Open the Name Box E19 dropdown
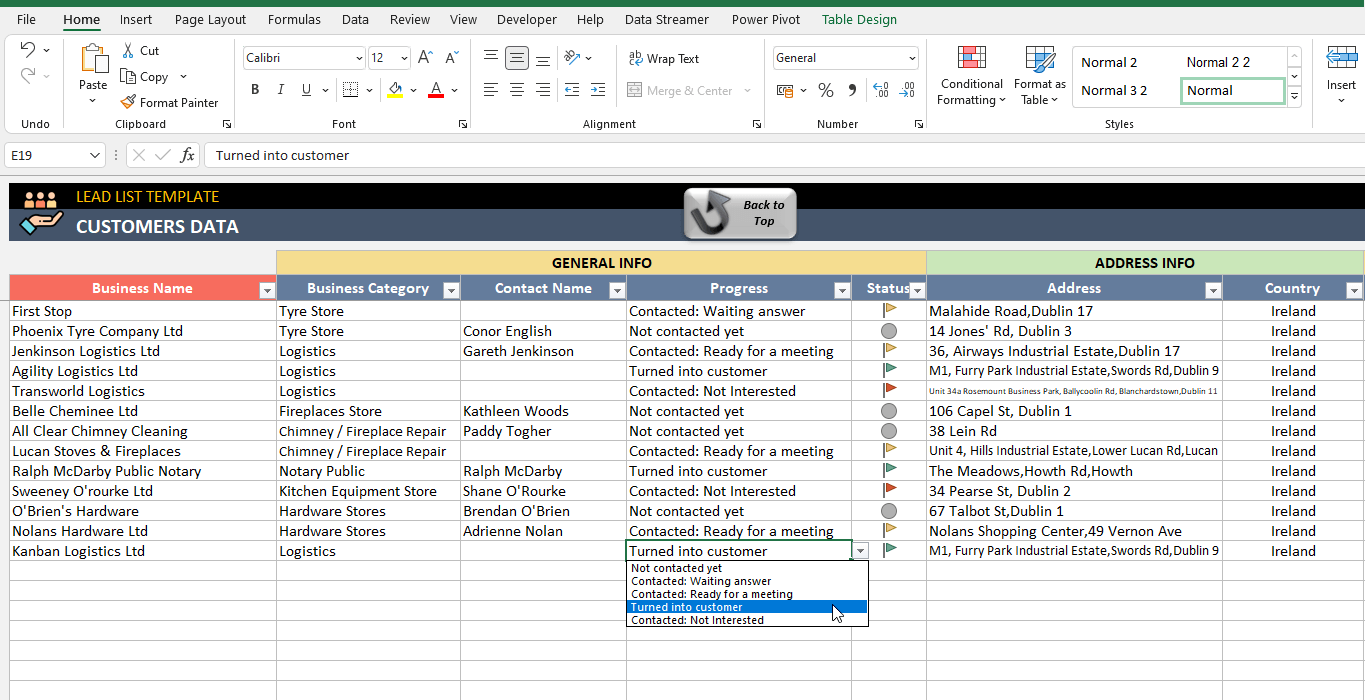This screenshot has height=700, width=1365. click(95, 155)
